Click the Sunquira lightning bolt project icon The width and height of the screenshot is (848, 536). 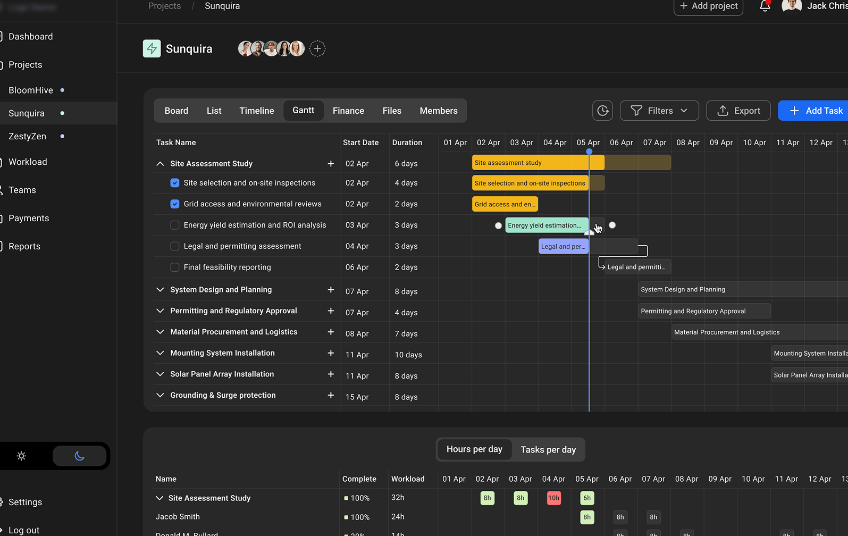point(152,49)
